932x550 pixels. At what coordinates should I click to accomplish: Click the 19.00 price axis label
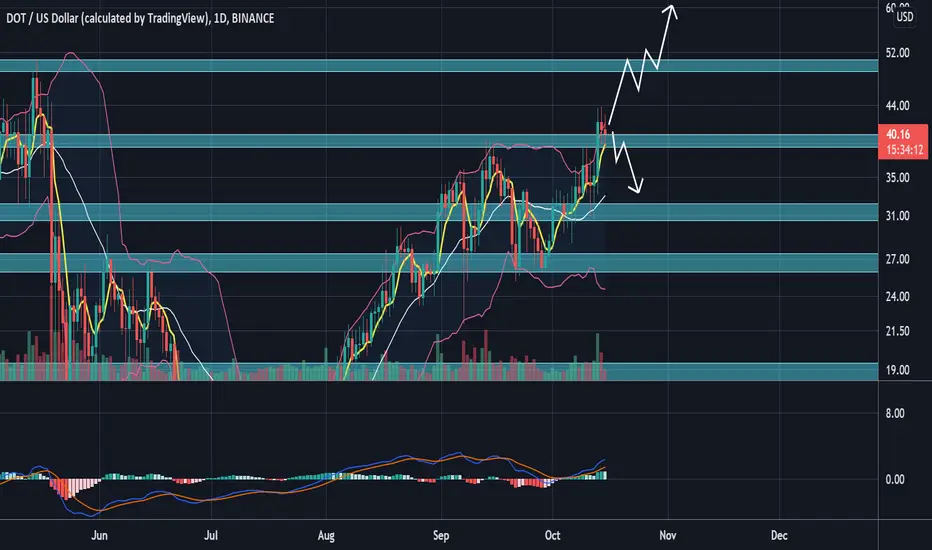pos(898,370)
